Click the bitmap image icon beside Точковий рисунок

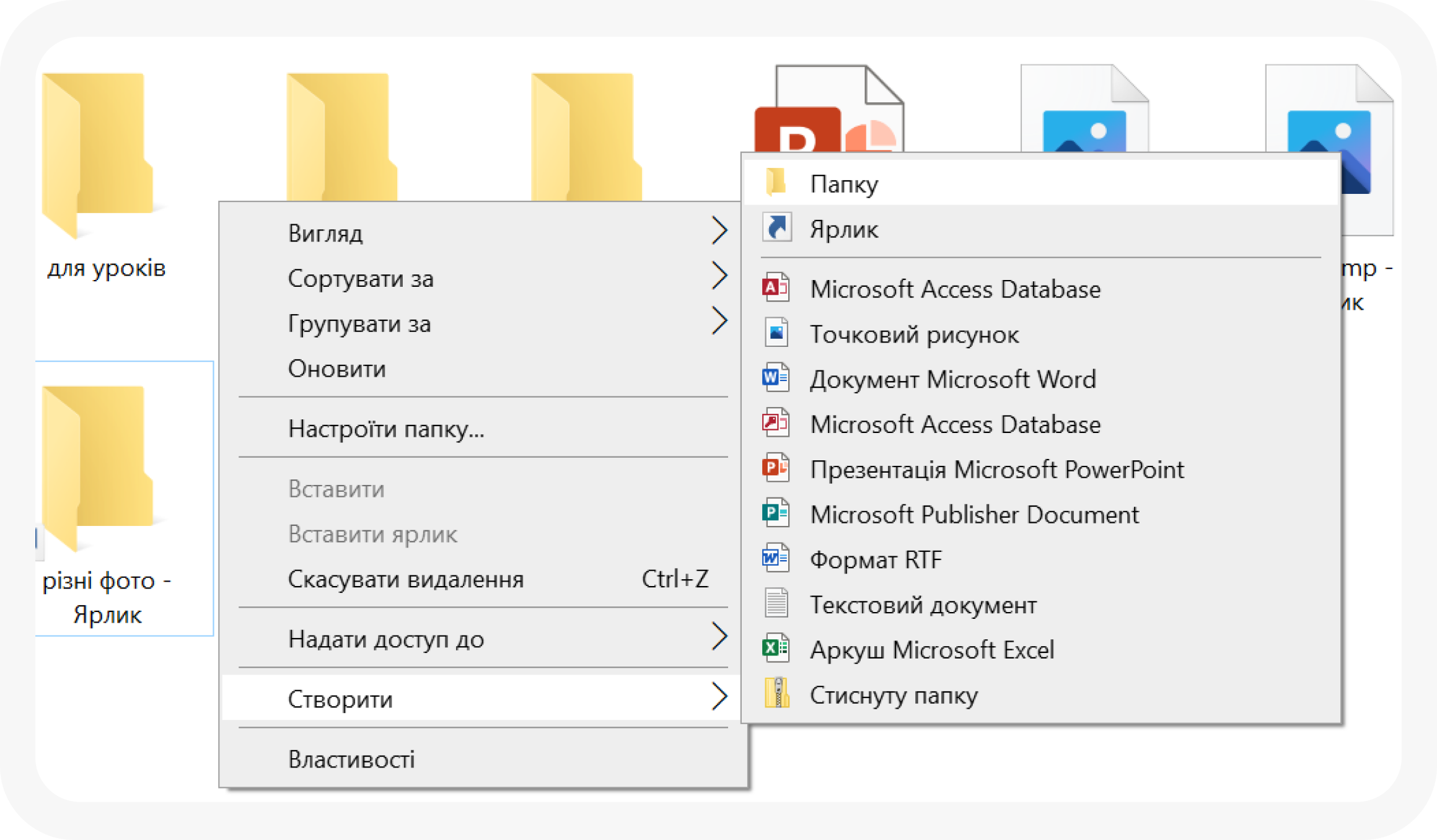click(776, 334)
